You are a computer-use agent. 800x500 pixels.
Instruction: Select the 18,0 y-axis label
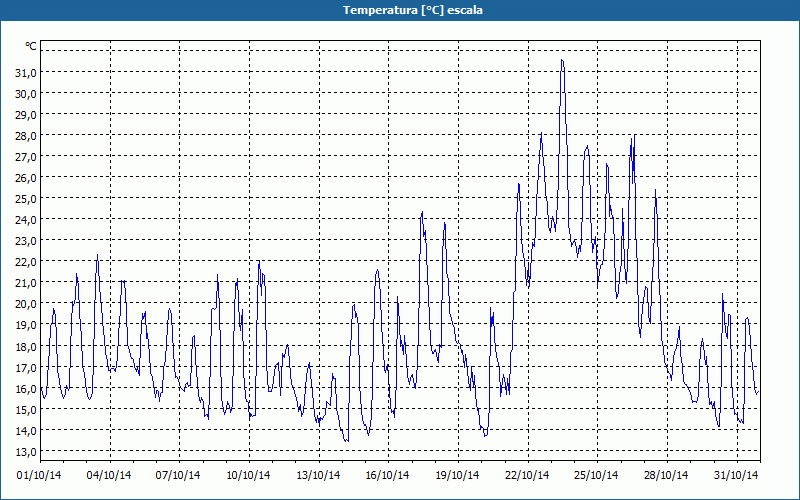[x=26, y=346]
